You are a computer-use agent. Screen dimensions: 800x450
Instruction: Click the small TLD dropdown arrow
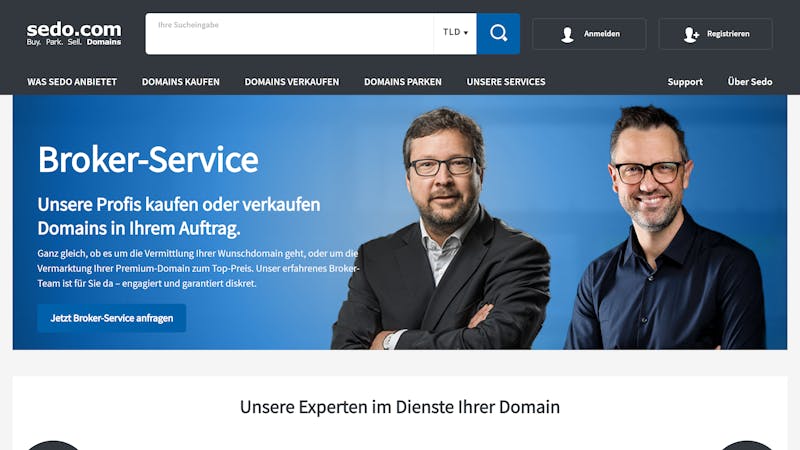click(x=466, y=33)
